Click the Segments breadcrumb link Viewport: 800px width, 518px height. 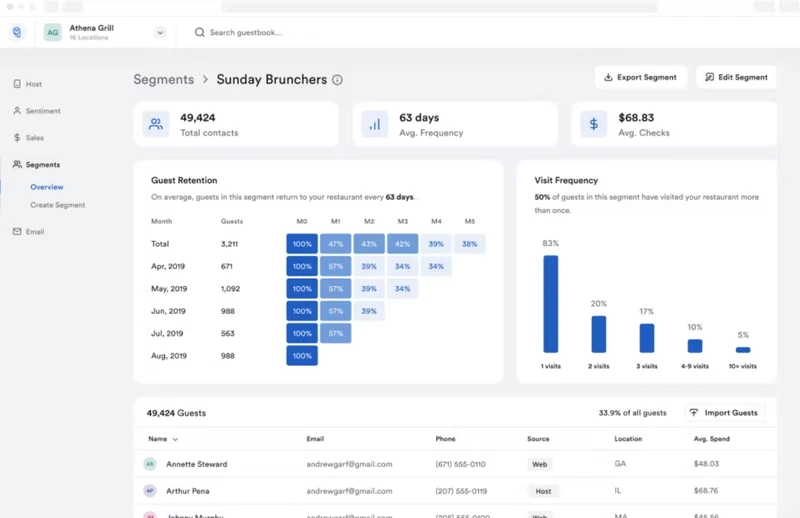click(x=163, y=80)
